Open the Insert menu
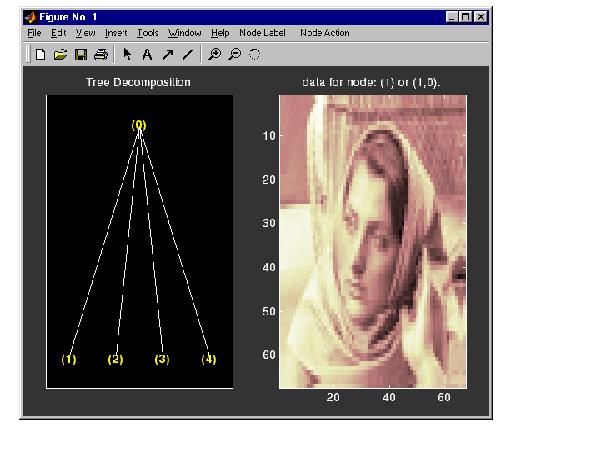 point(116,33)
